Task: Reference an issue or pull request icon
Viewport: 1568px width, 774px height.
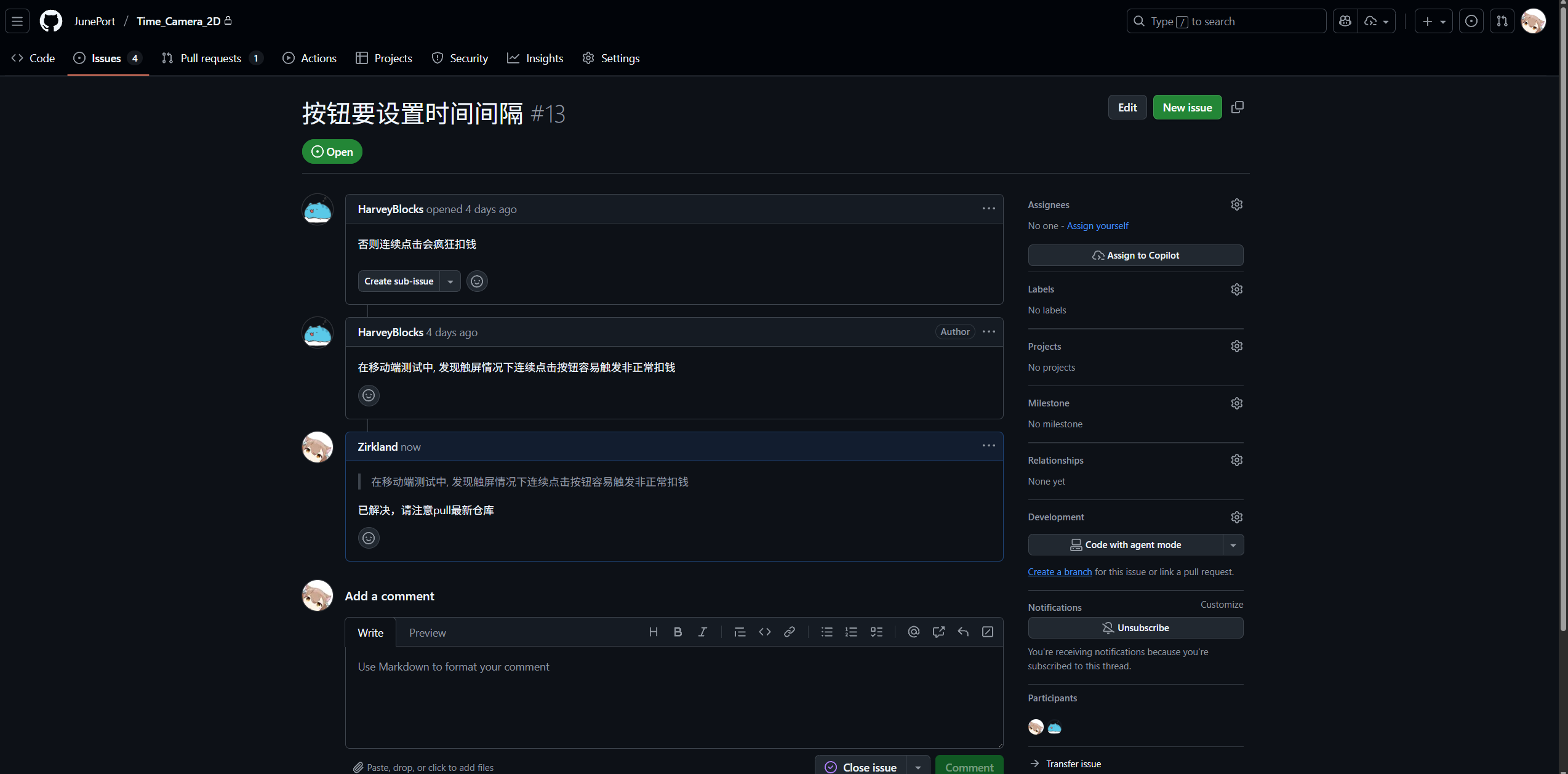Action: coord(938,632)
